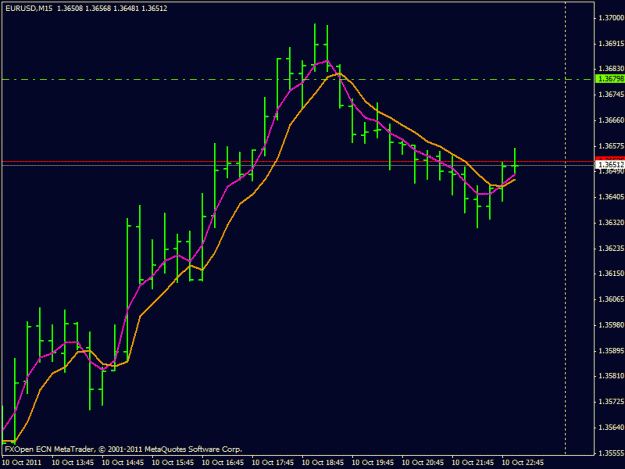Click the 10 Oct 22:45 time label

523,462
